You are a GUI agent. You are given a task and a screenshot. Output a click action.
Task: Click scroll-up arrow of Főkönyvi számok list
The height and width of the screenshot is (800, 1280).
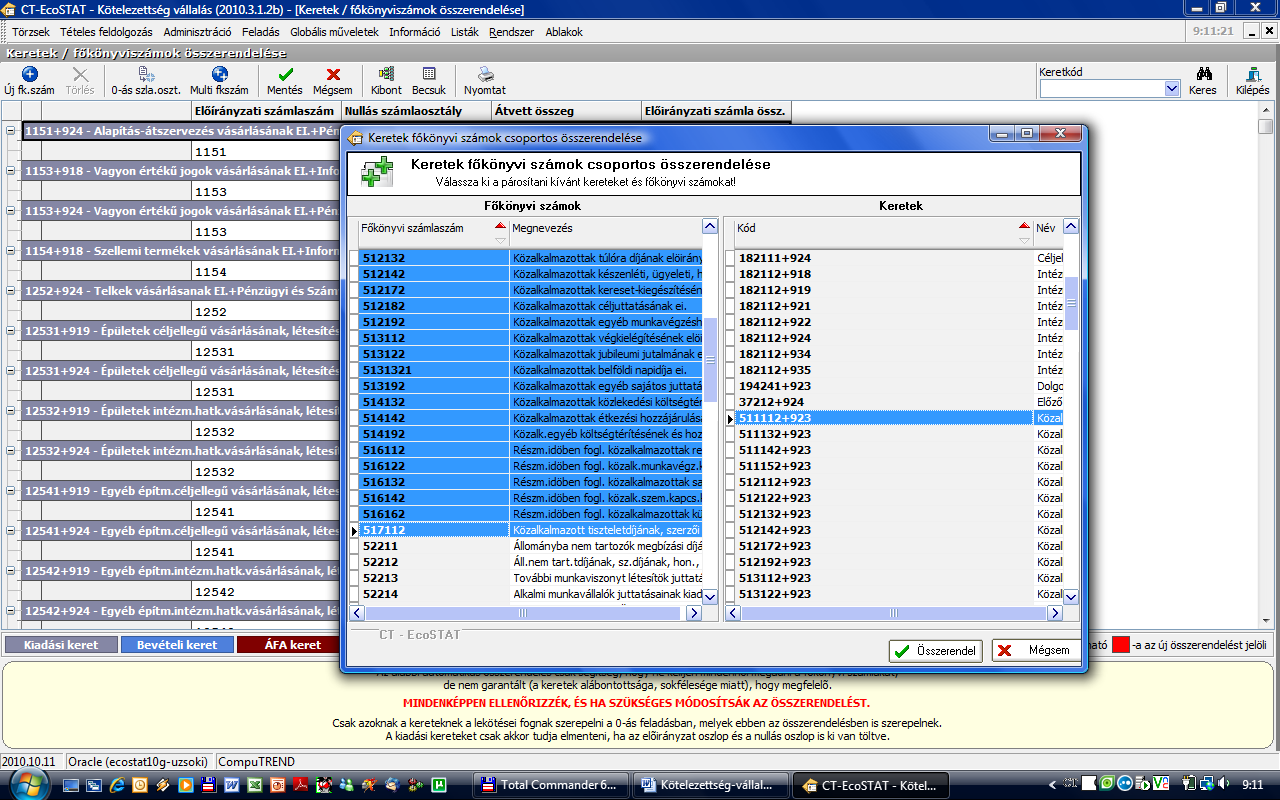click(x=710, y=226)
